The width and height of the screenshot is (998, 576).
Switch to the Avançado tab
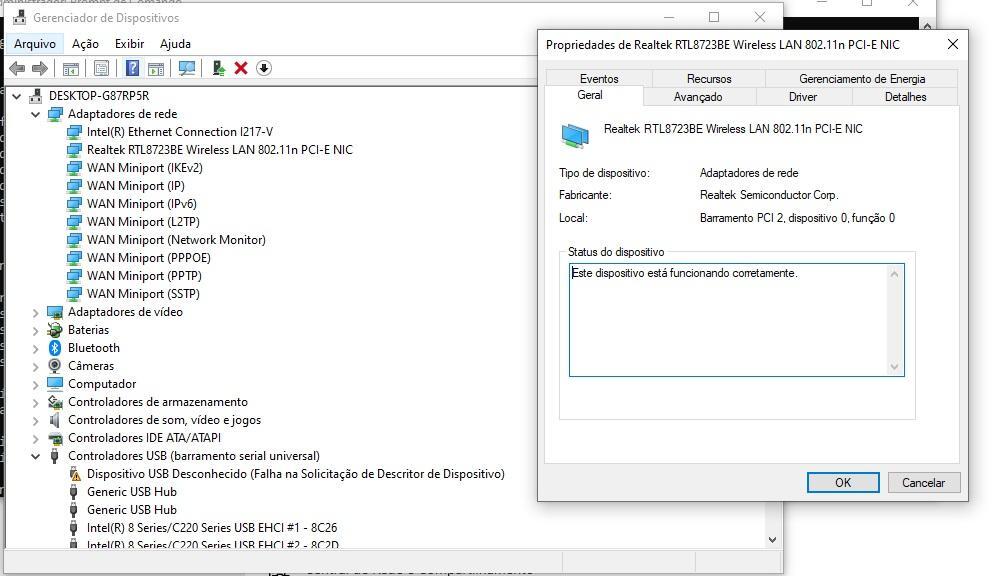click(698, 97)
